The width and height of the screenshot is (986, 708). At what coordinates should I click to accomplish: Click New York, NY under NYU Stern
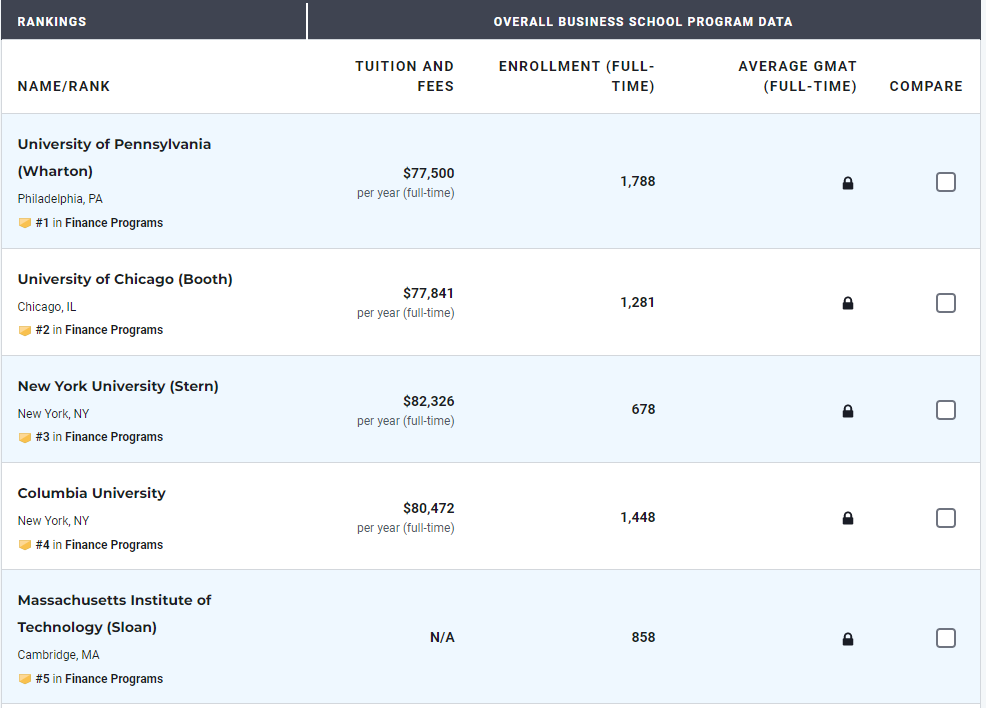53,414
